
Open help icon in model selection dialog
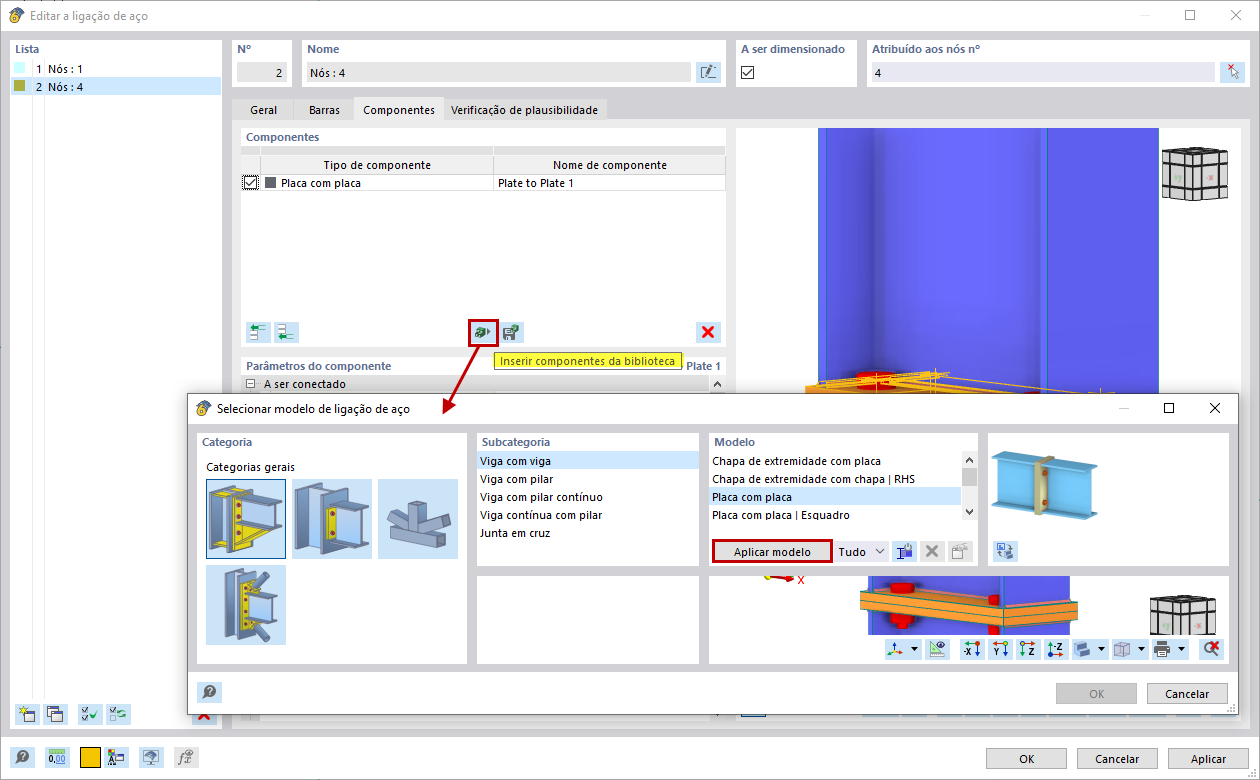209,692
